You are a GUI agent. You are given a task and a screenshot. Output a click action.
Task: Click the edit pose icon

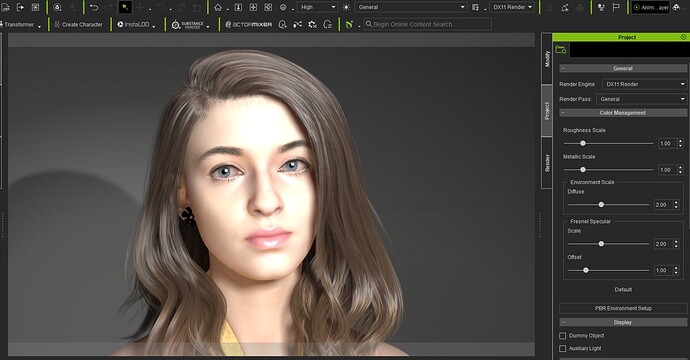565,7
